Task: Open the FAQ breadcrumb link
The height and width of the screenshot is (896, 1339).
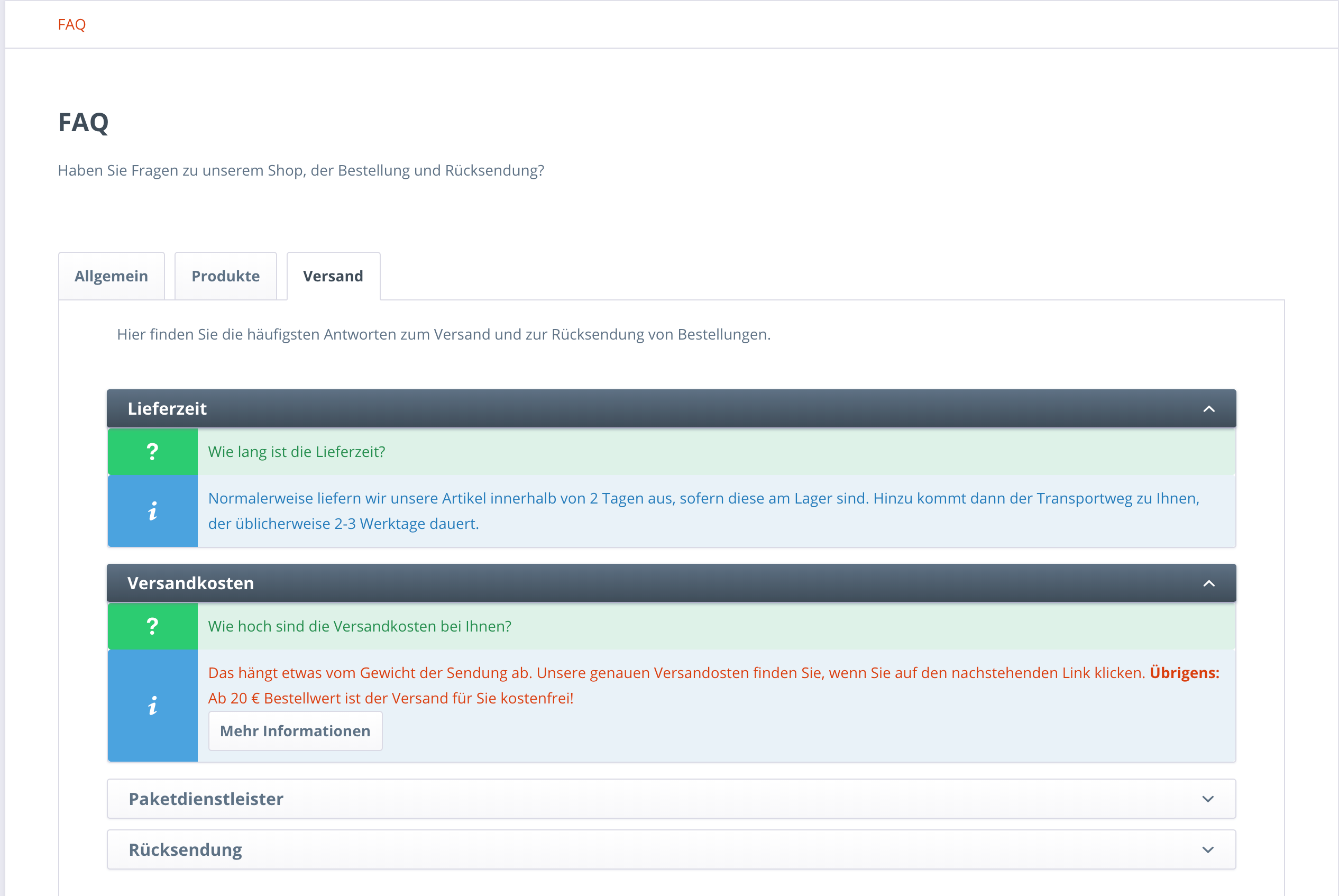Action: 71,24
